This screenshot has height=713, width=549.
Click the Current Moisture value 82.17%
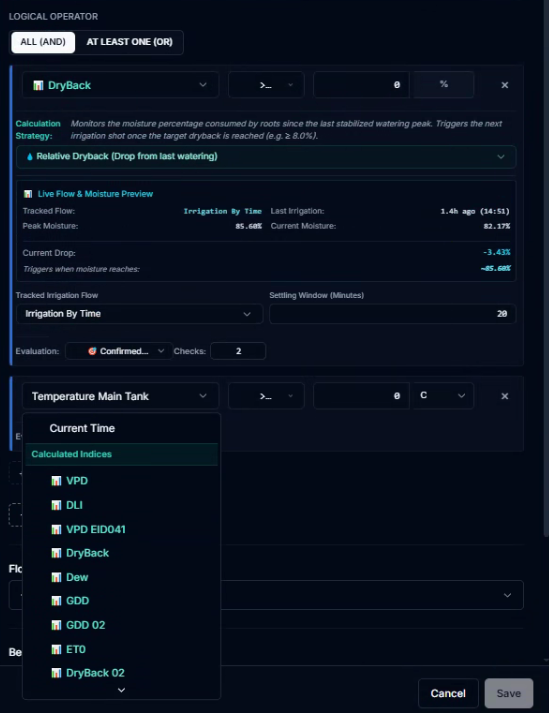pyautogui.click(x=497, y=226)
